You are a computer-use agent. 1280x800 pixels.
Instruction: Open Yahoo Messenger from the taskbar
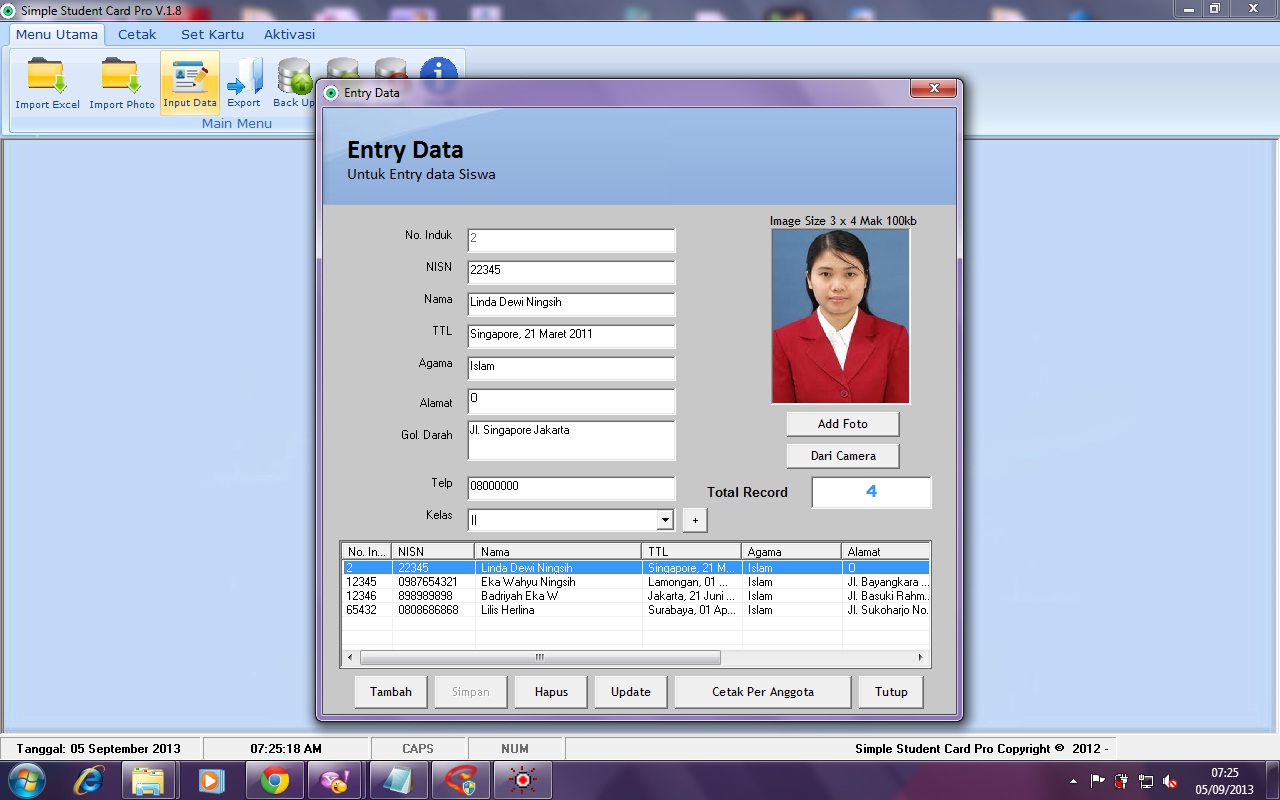(335, 779)
